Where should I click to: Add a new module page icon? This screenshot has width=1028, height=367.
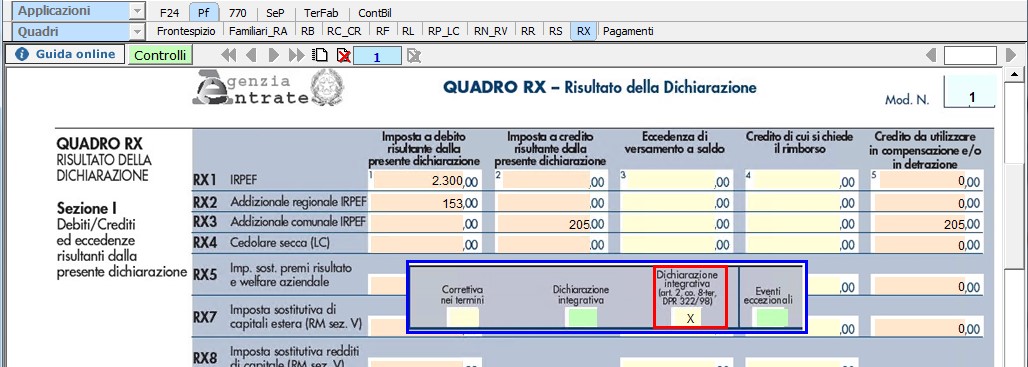click(320, 56)
